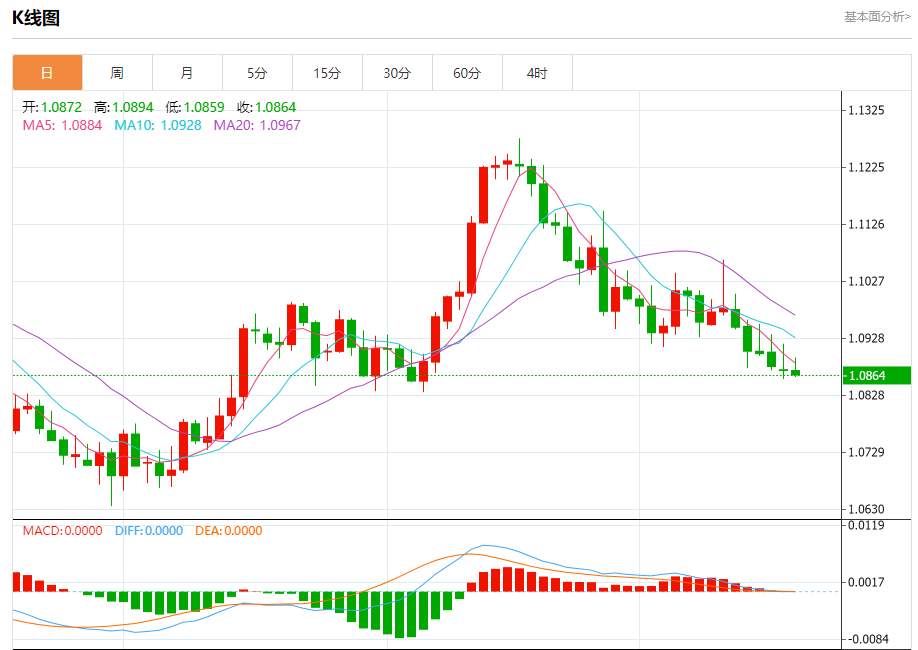Click the 1.1027 price axis label
Viewport: 918px width, 650px height.
click(x=866, y=281)
